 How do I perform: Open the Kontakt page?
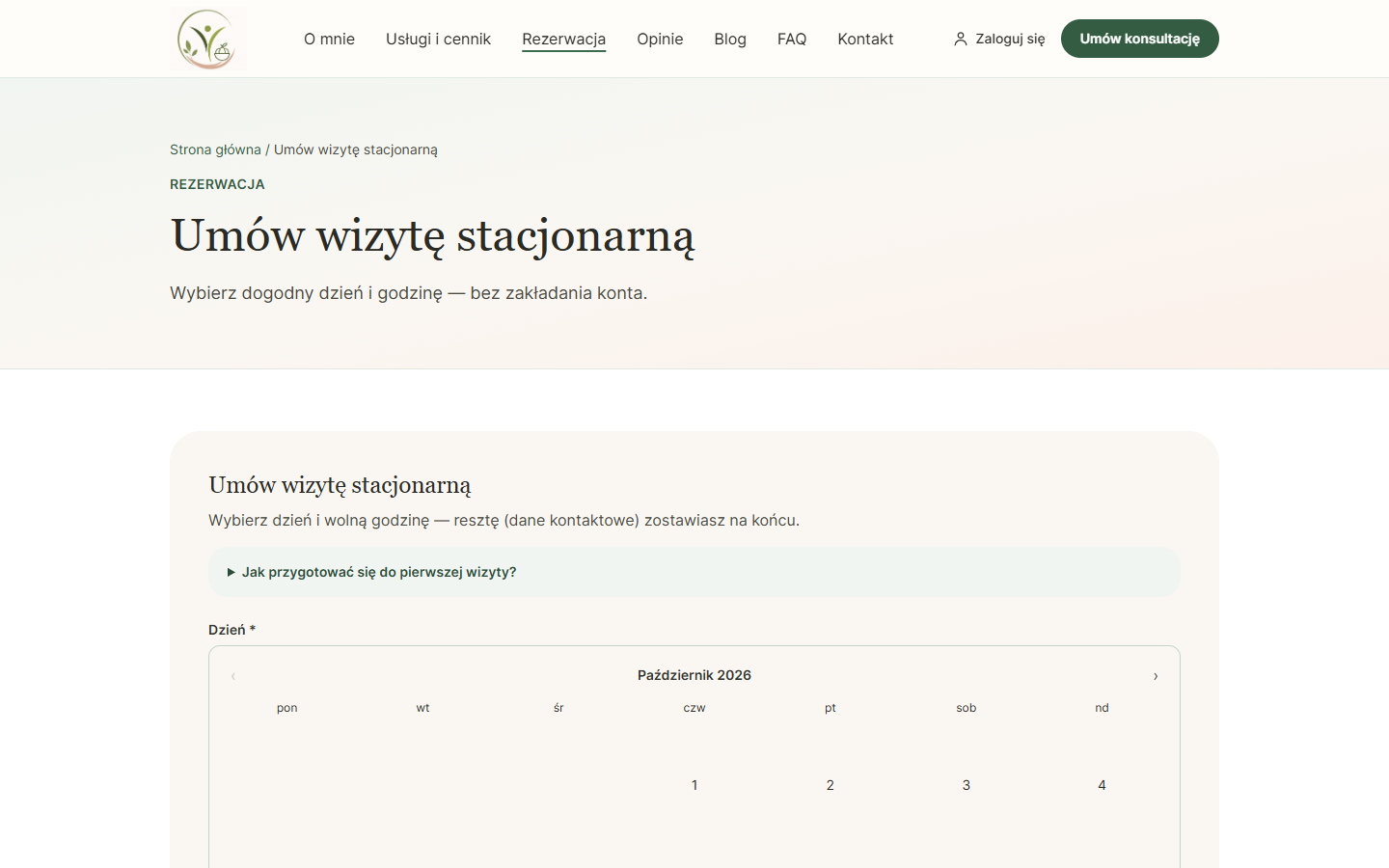click(x=865, y=39)
